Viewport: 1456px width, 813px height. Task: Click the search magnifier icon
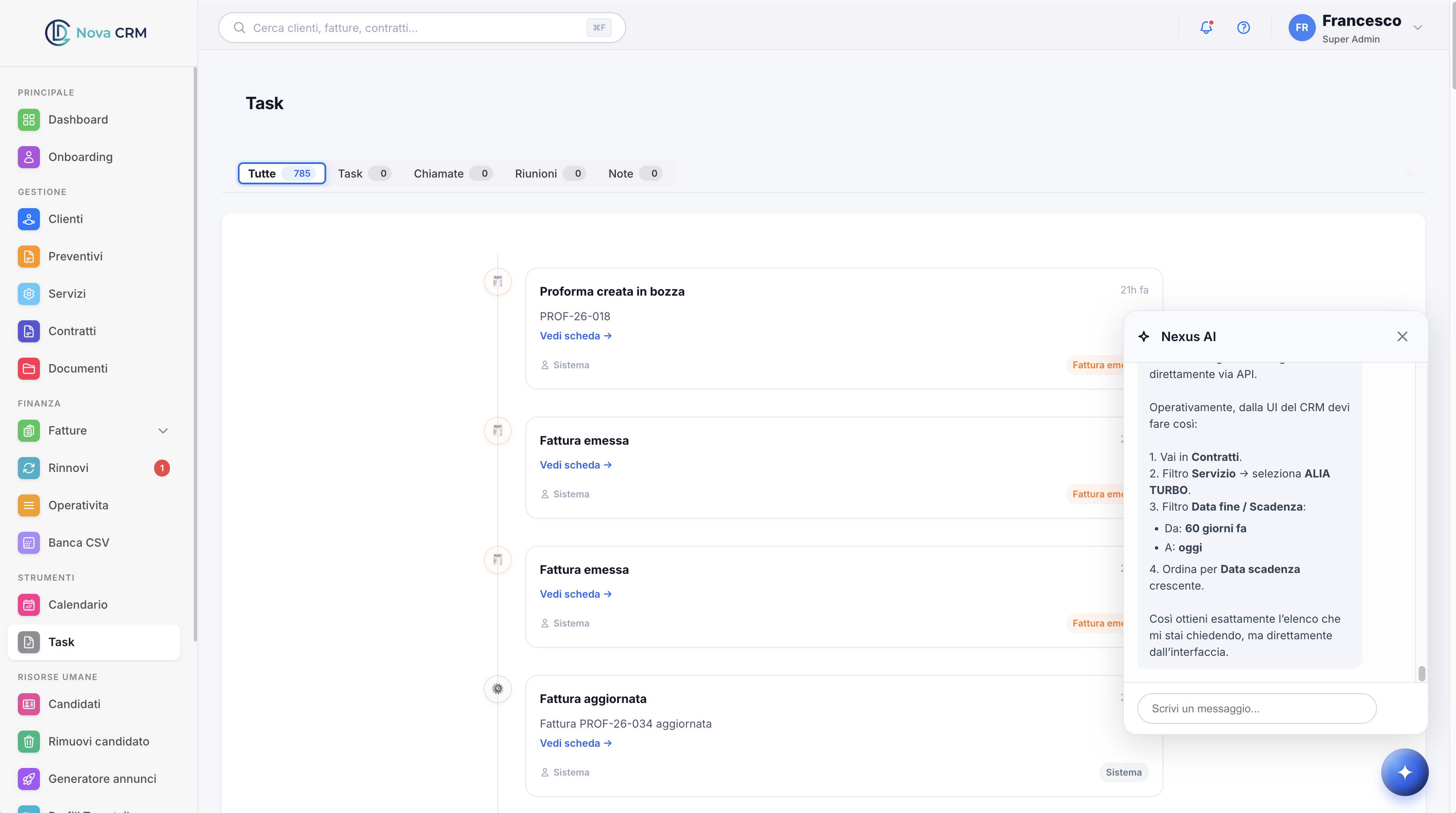coord(239,27)
